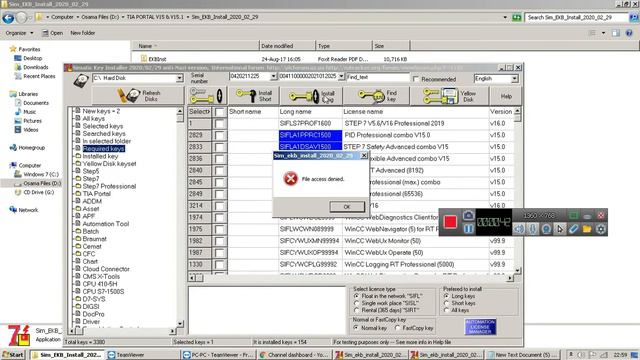Click the green region-select icon in recorder

573,215
